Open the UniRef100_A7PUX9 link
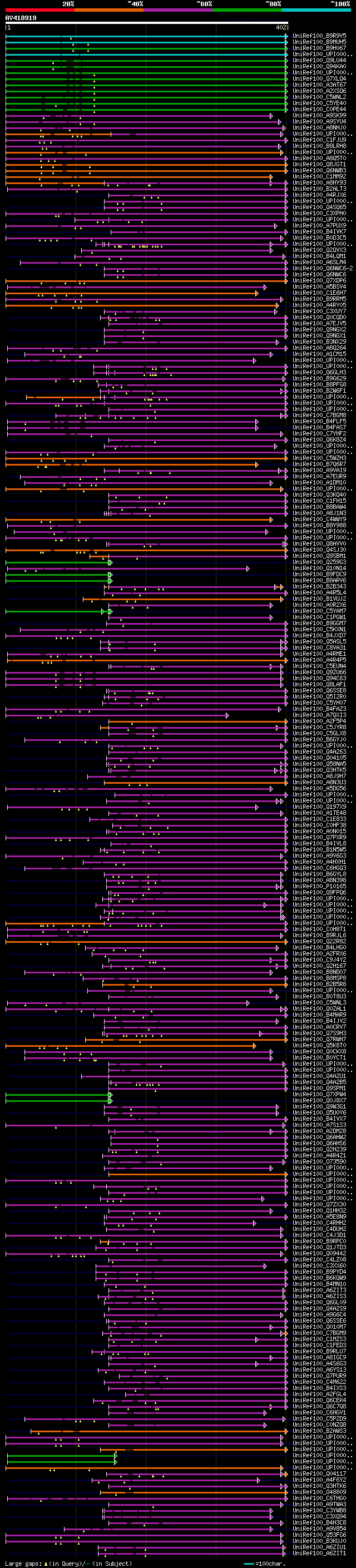Viewport: 356px width, 1568px height. point(319,225)
